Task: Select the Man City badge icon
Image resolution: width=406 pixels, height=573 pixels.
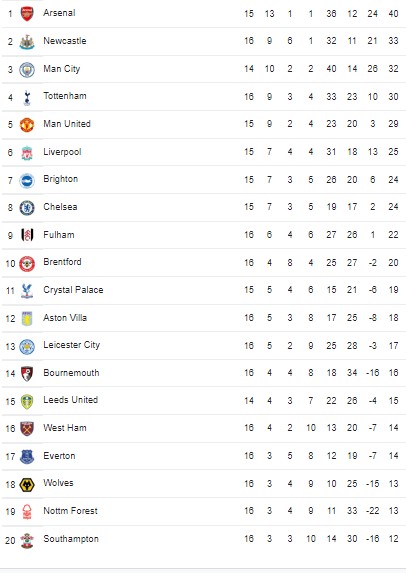Action: (x=27, y=69)
